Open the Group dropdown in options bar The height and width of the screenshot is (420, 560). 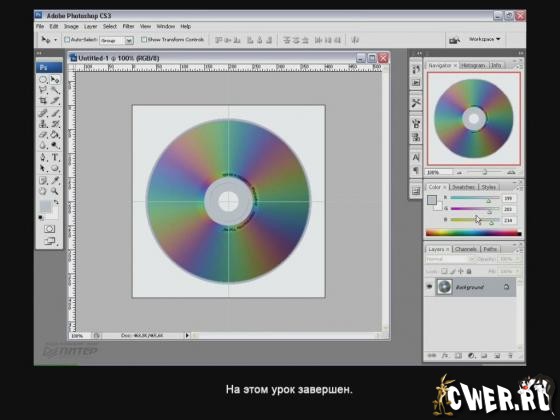click(x=117, y=40)
